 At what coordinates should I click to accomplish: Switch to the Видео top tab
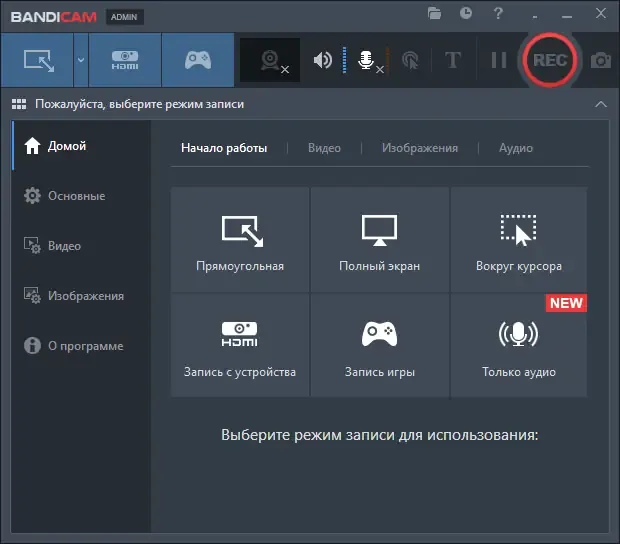tap(324, 148)
